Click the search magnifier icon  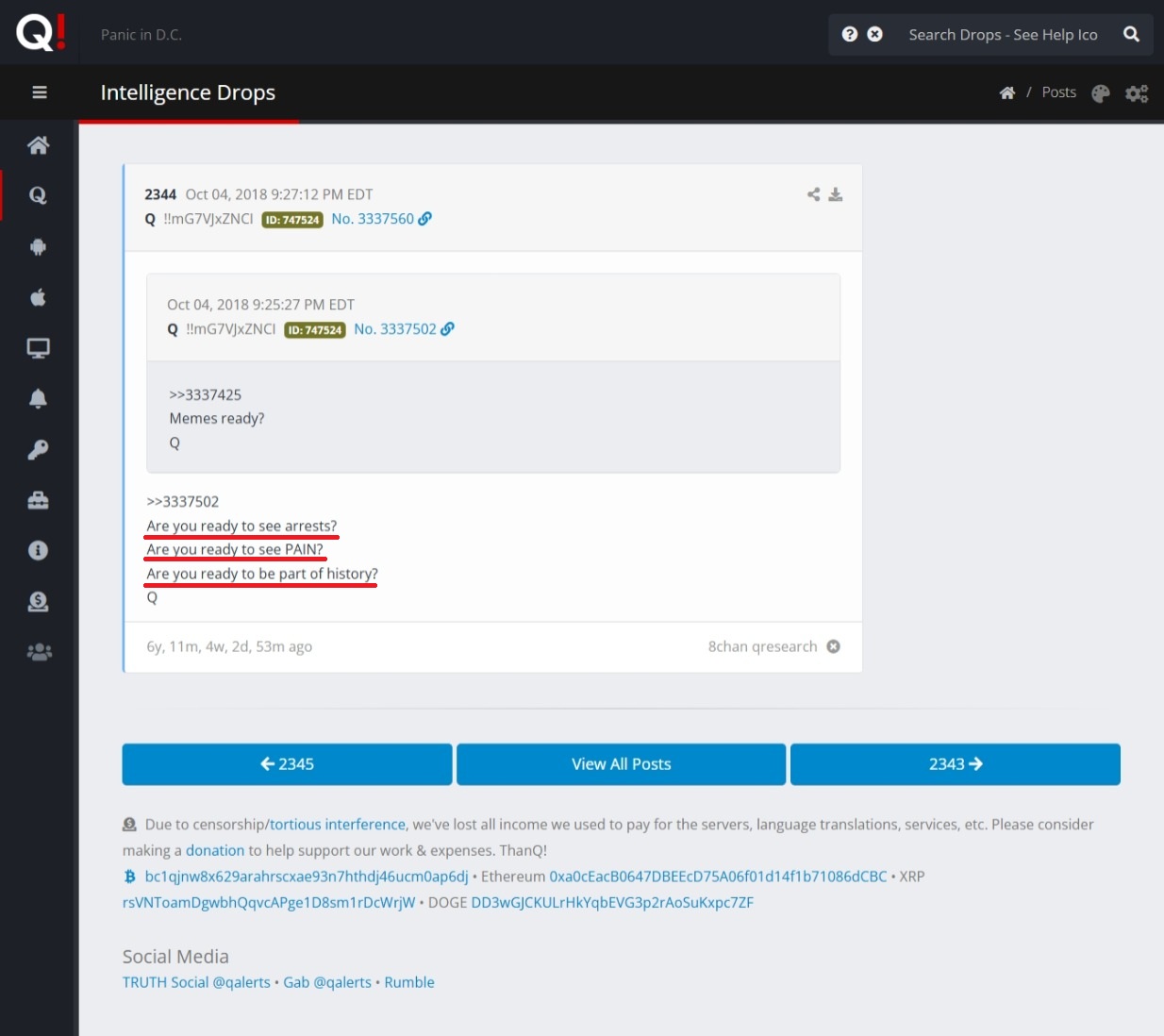click(x=1131, y=35)
